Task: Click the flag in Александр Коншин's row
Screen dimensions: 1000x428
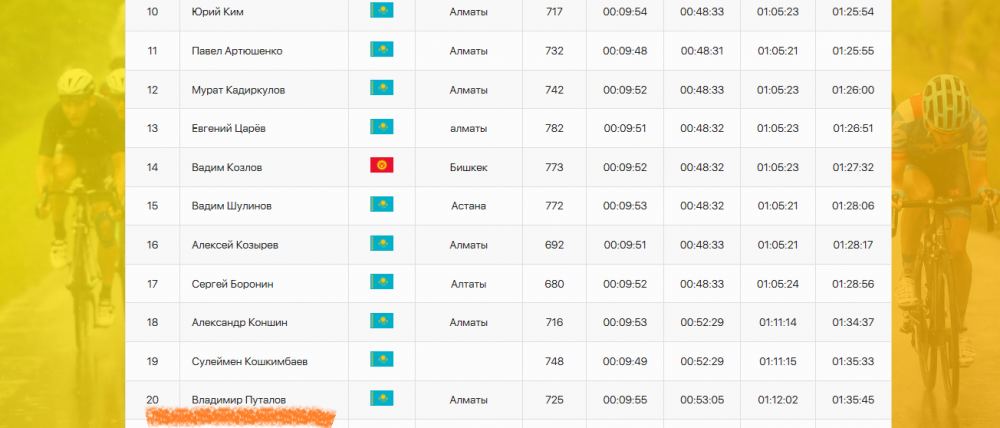Action: pyautogui.click(x=381, y=322)
